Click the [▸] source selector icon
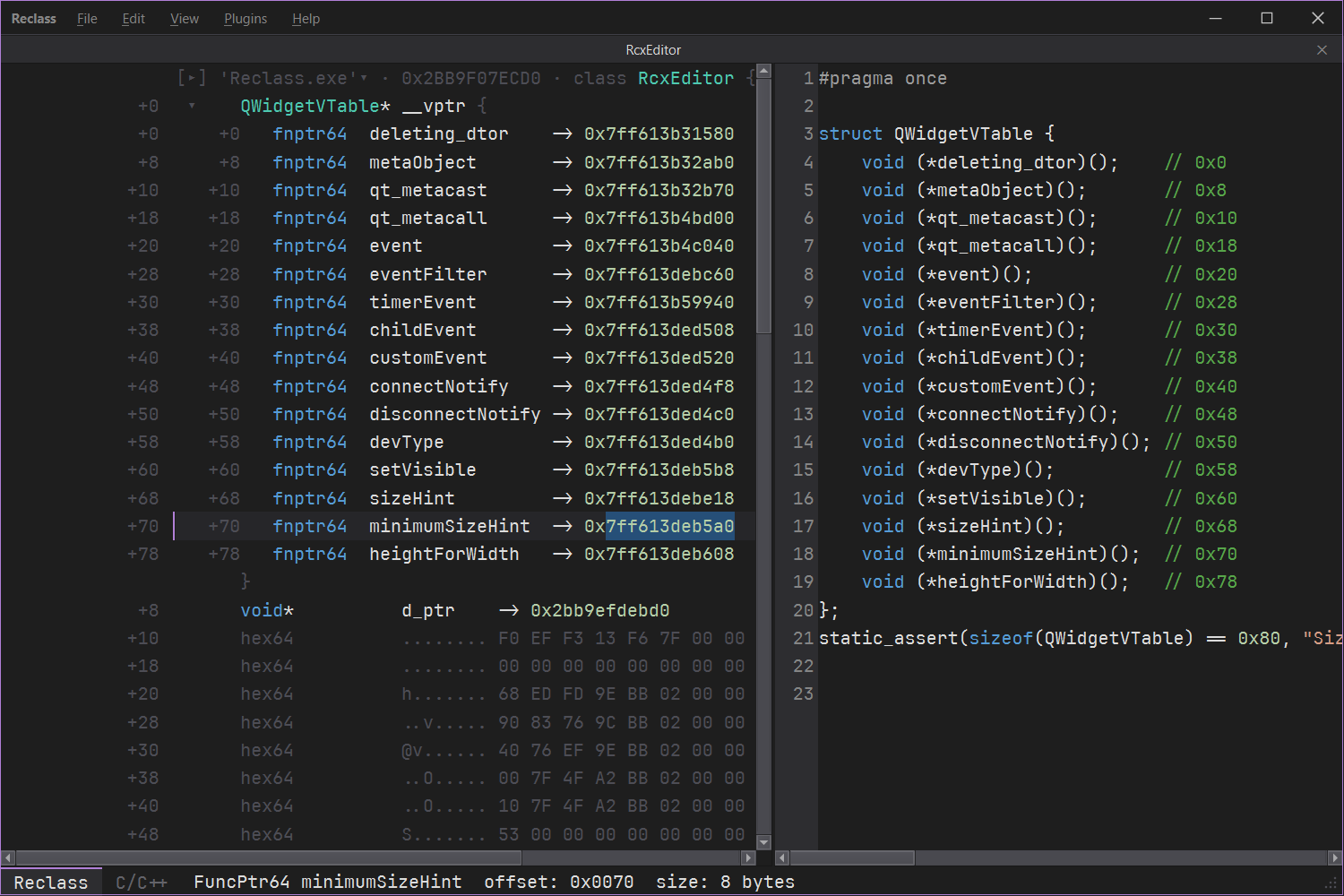Screen dimensions: 1344x896 (x=192, y=78)
